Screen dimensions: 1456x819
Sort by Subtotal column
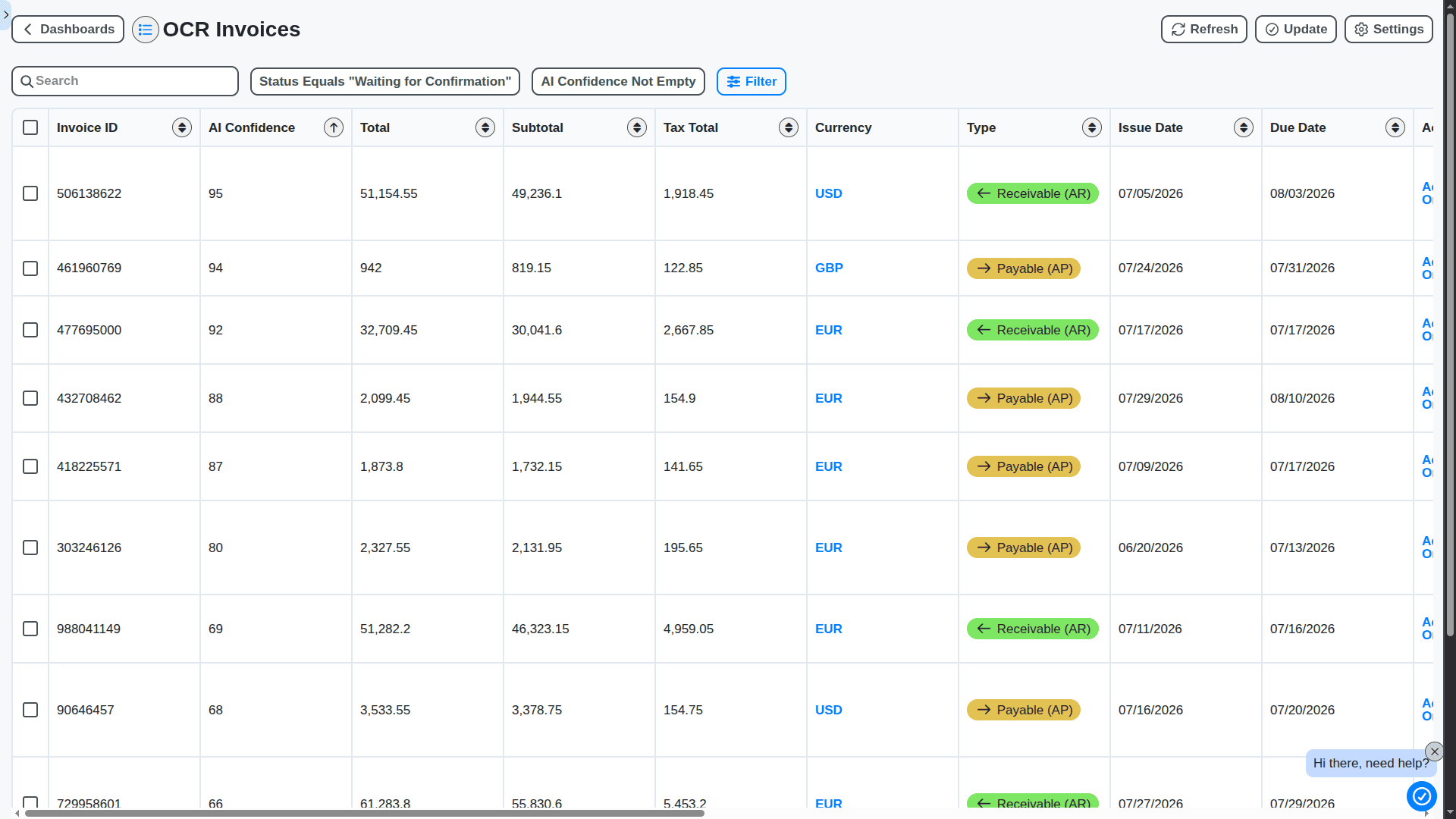pos(637,127)
